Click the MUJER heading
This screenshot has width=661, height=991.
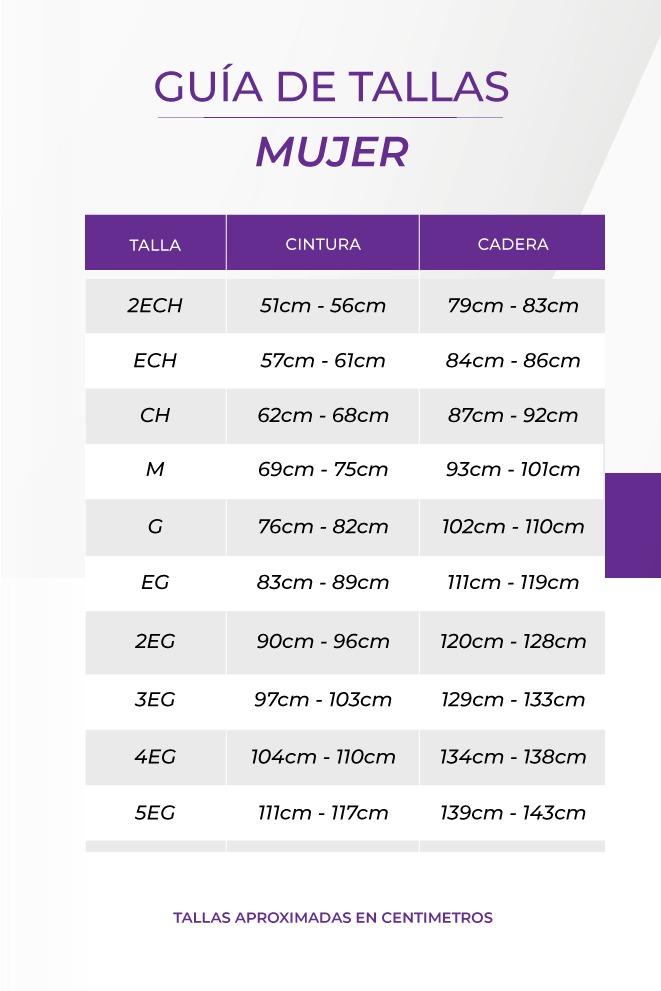point(331,152)
